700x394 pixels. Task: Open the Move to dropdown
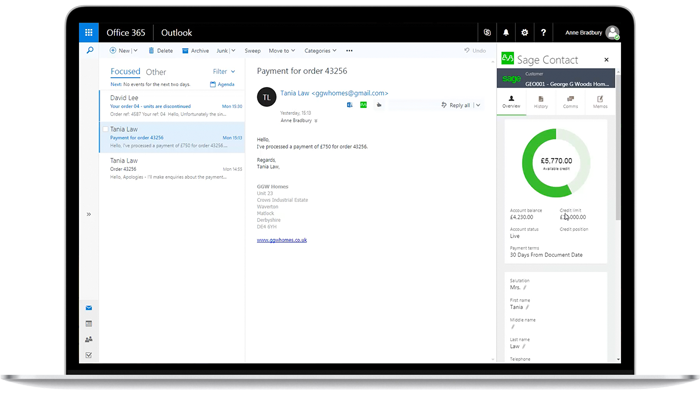[282, 51]
